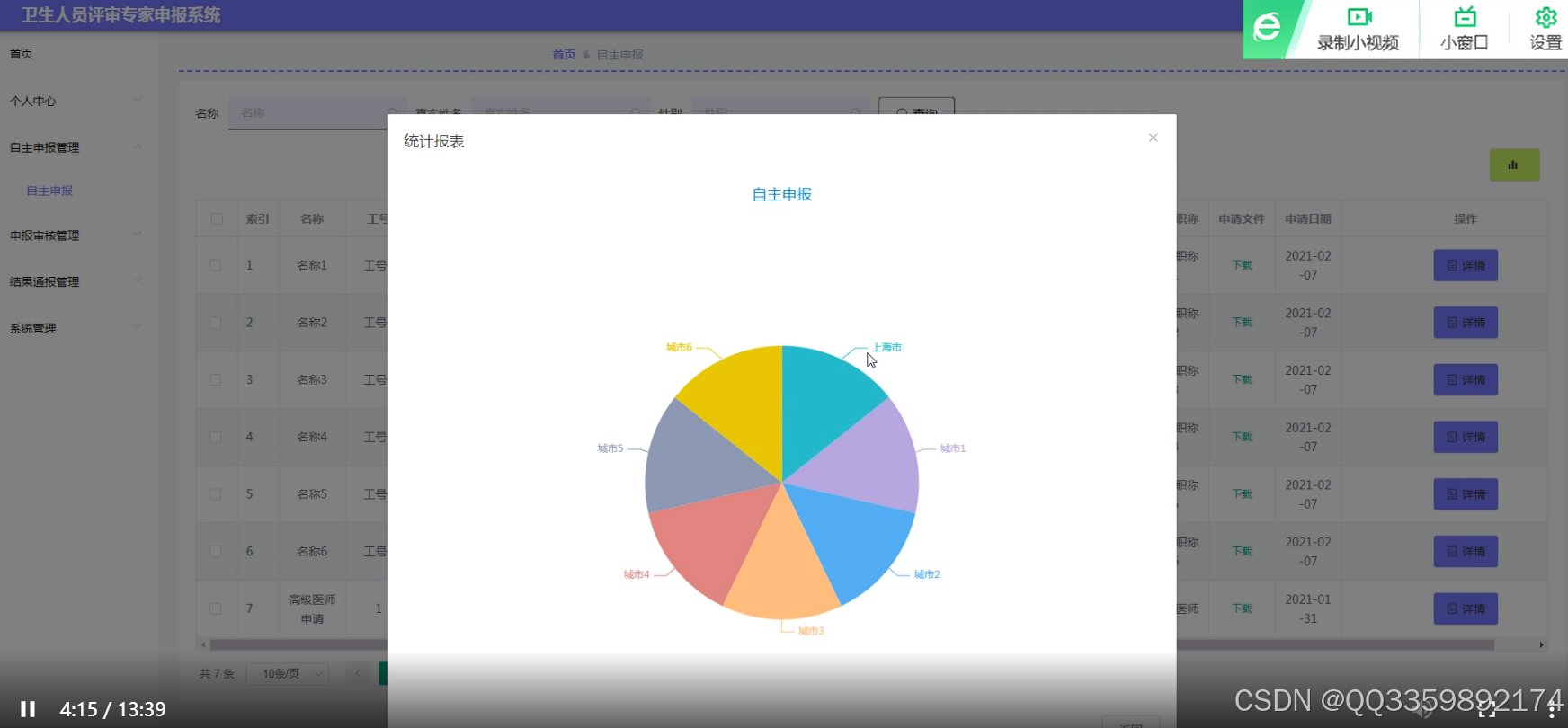
Task: Click the 申请日期 column header
Action: (x=1307, y=218)
